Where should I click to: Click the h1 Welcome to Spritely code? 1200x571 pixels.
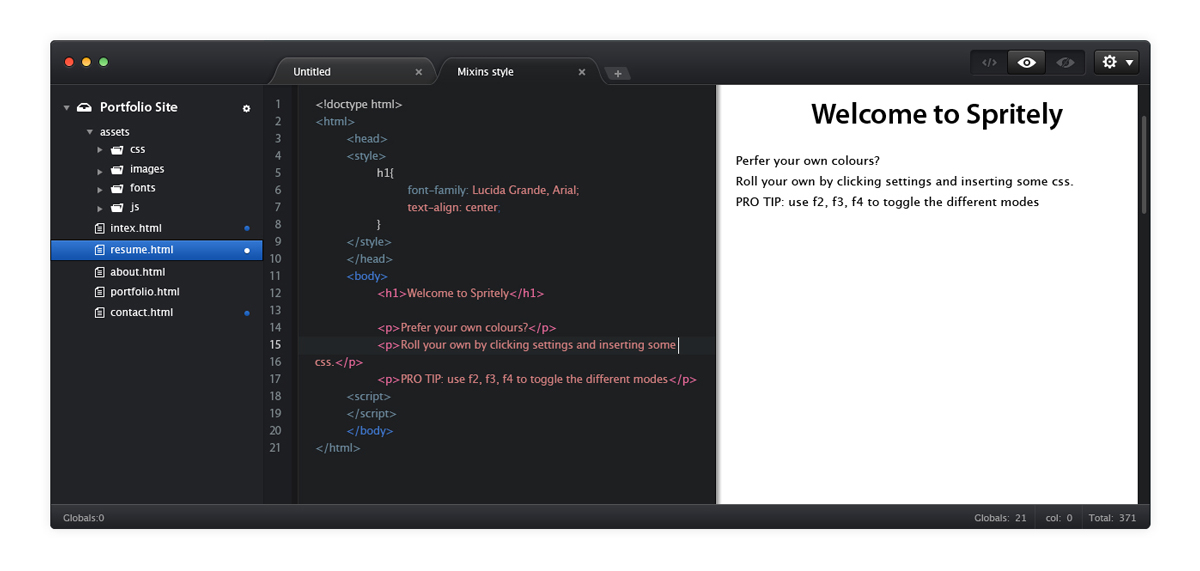pos(461,293)
